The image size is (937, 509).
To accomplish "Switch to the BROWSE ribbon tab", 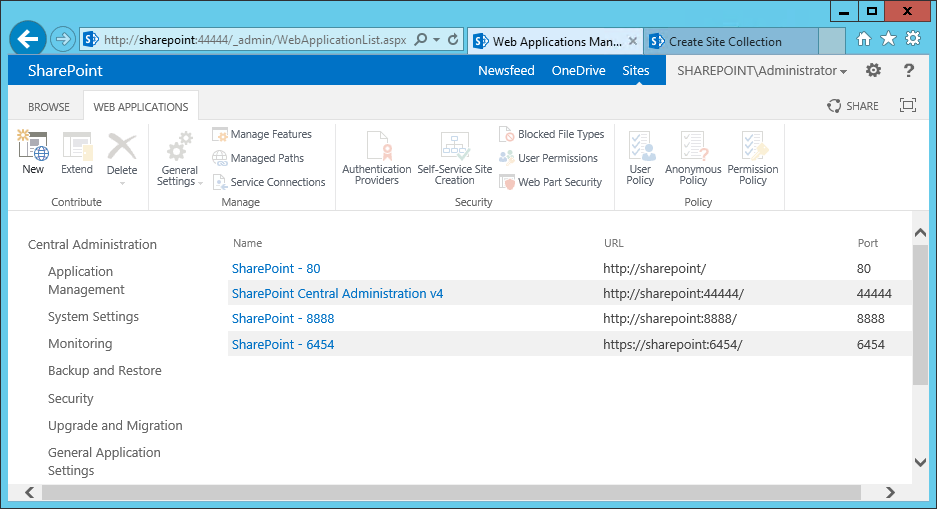I will point(49,107).
